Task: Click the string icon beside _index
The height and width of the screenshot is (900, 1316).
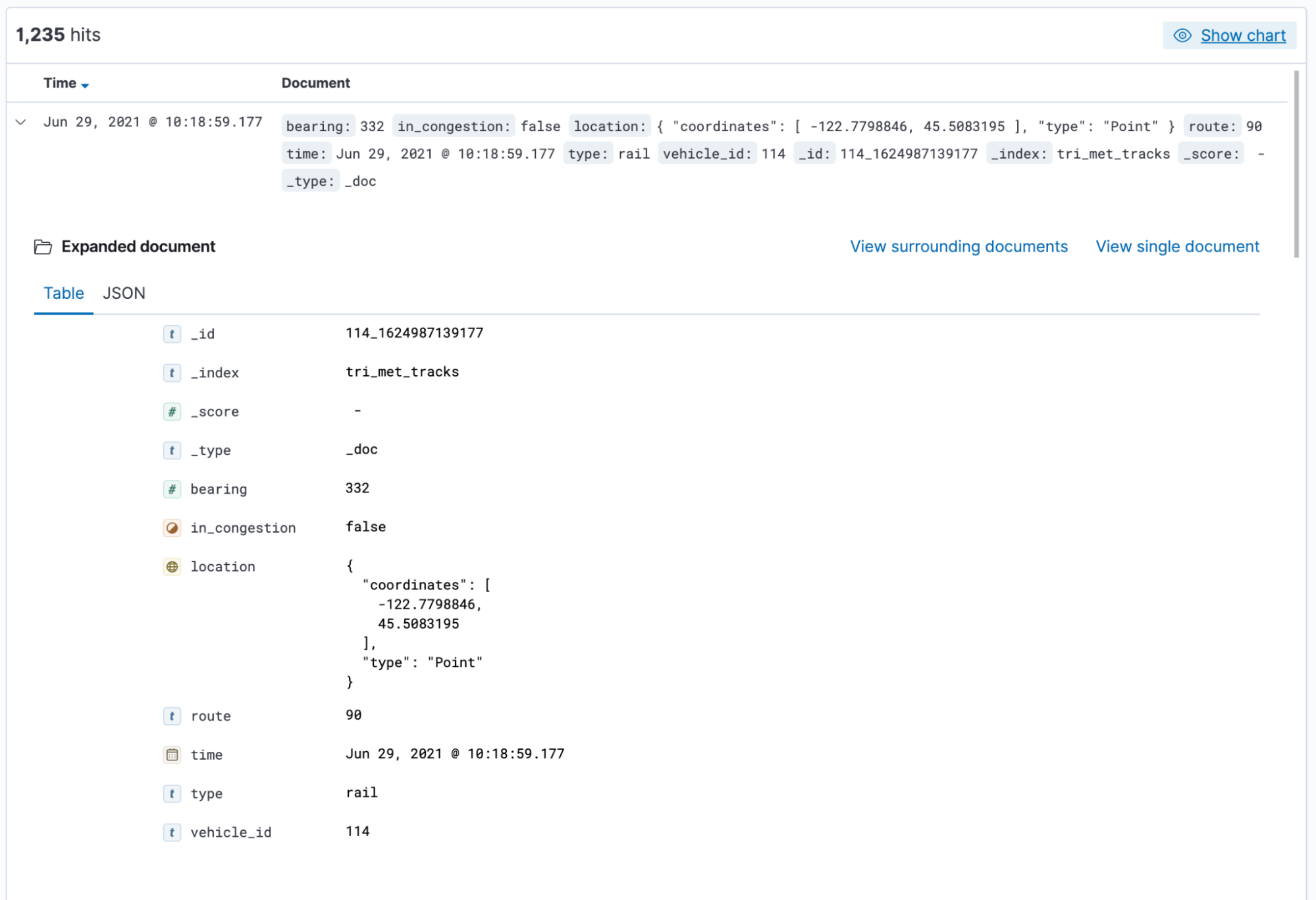Action: [172, 373]
